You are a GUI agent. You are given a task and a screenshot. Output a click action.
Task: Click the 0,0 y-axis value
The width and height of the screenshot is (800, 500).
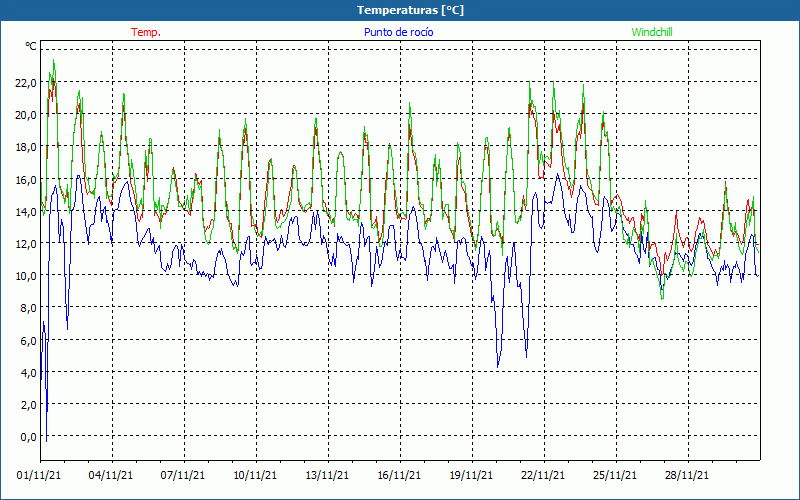29,437
